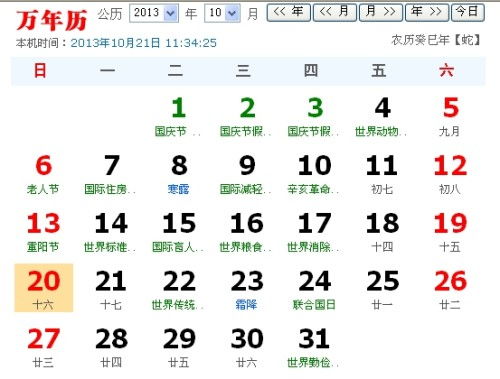Image resolution: width=500 pixels, height=379 pixels.
Task: Click the Sunday 日 column header
Action: [40, 71]
